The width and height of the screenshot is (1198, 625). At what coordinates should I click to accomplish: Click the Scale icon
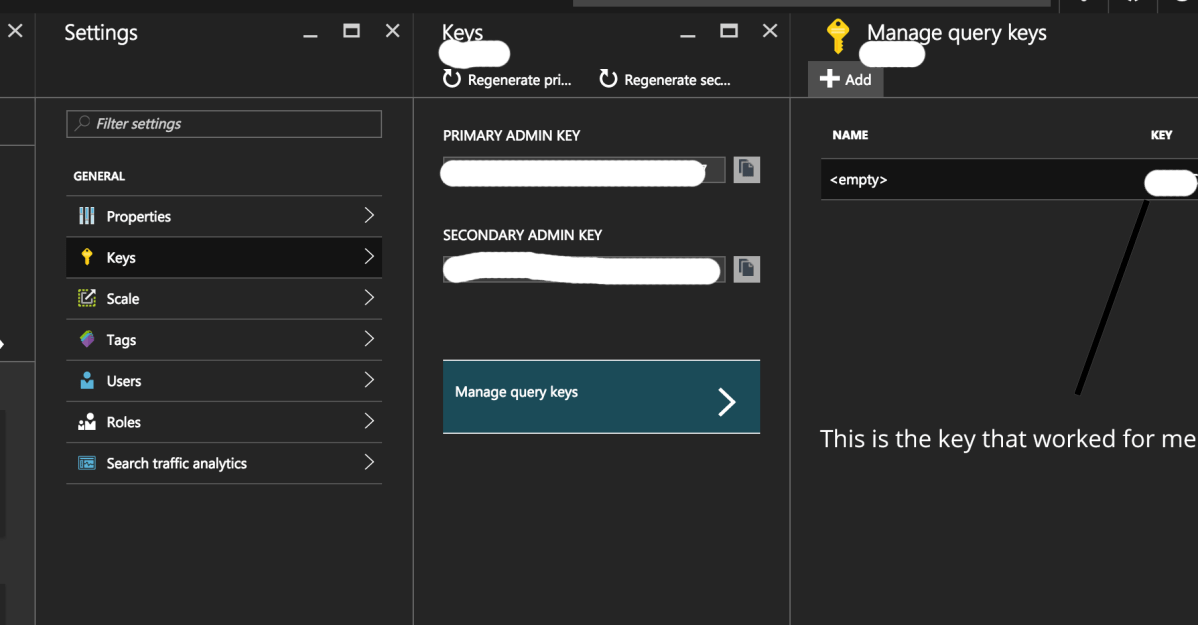click(87, 298)
